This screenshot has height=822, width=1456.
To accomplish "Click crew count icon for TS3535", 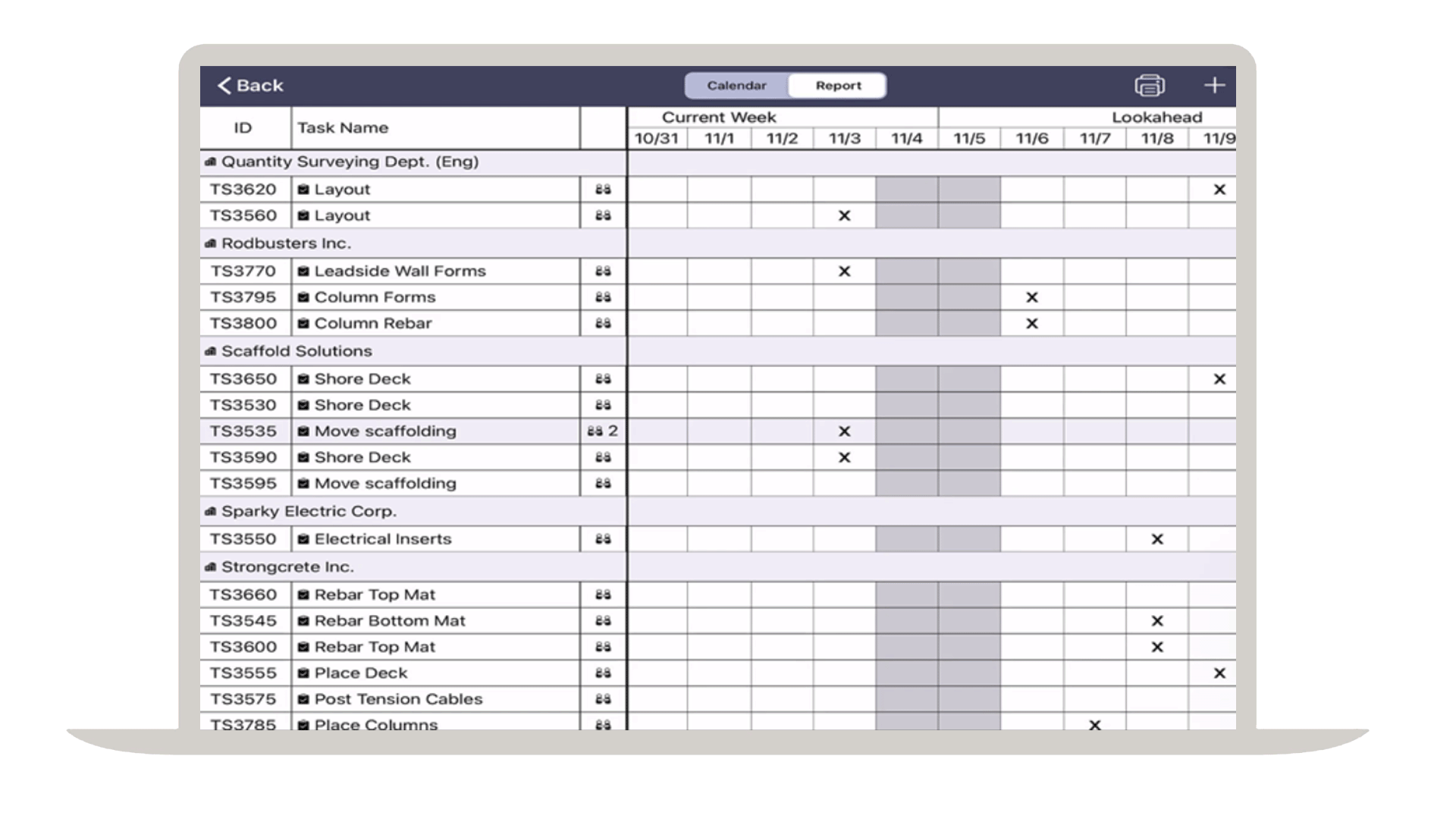I will click(x=602, y=431).
